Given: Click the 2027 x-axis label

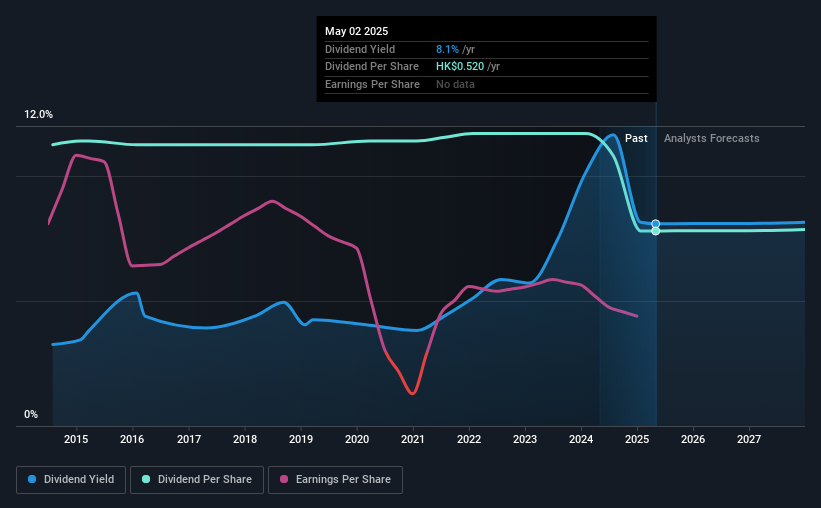Looking at the screenshot, I should click(749, 439).
